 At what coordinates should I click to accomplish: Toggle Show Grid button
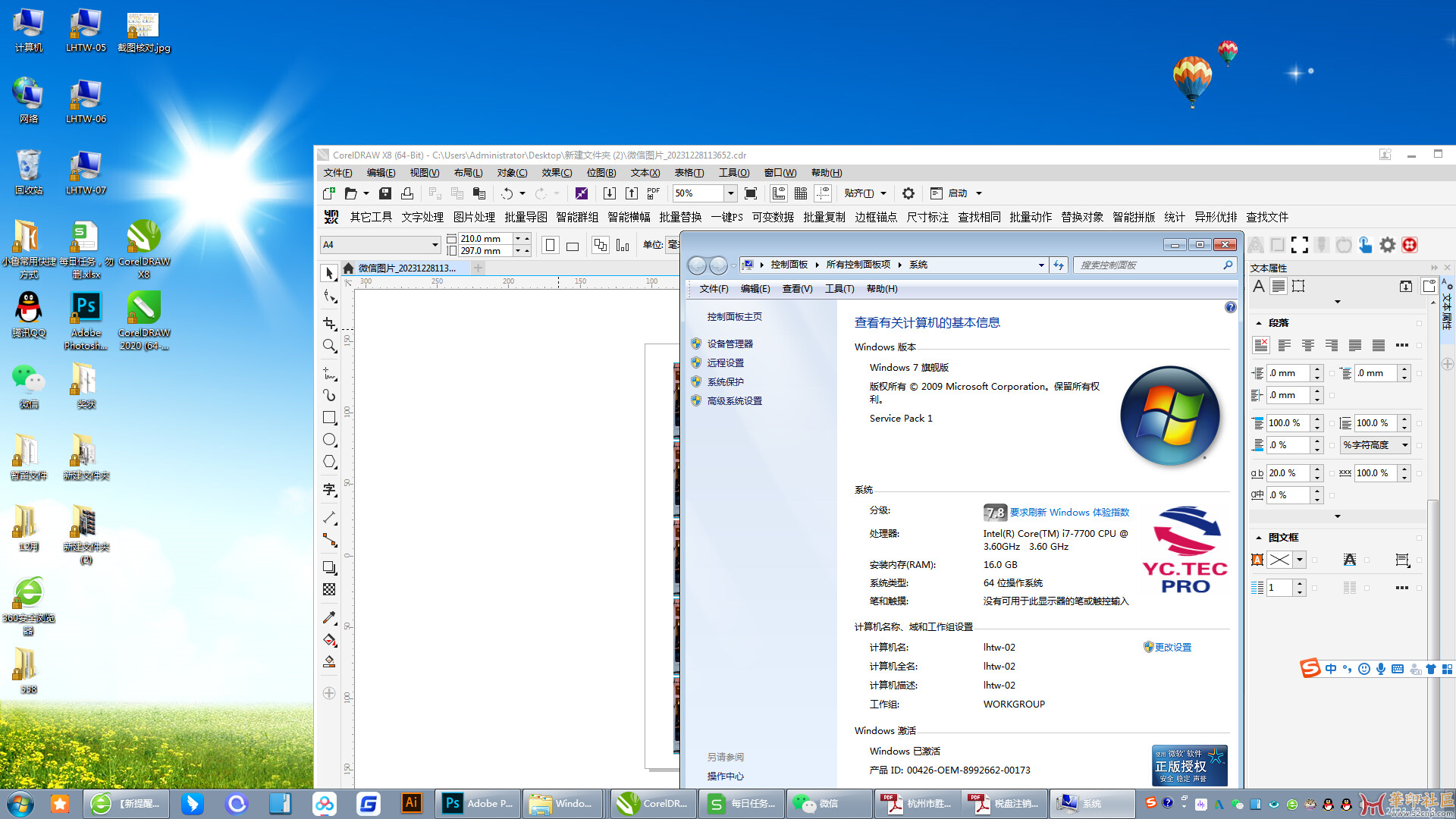[x=801, y=193]
